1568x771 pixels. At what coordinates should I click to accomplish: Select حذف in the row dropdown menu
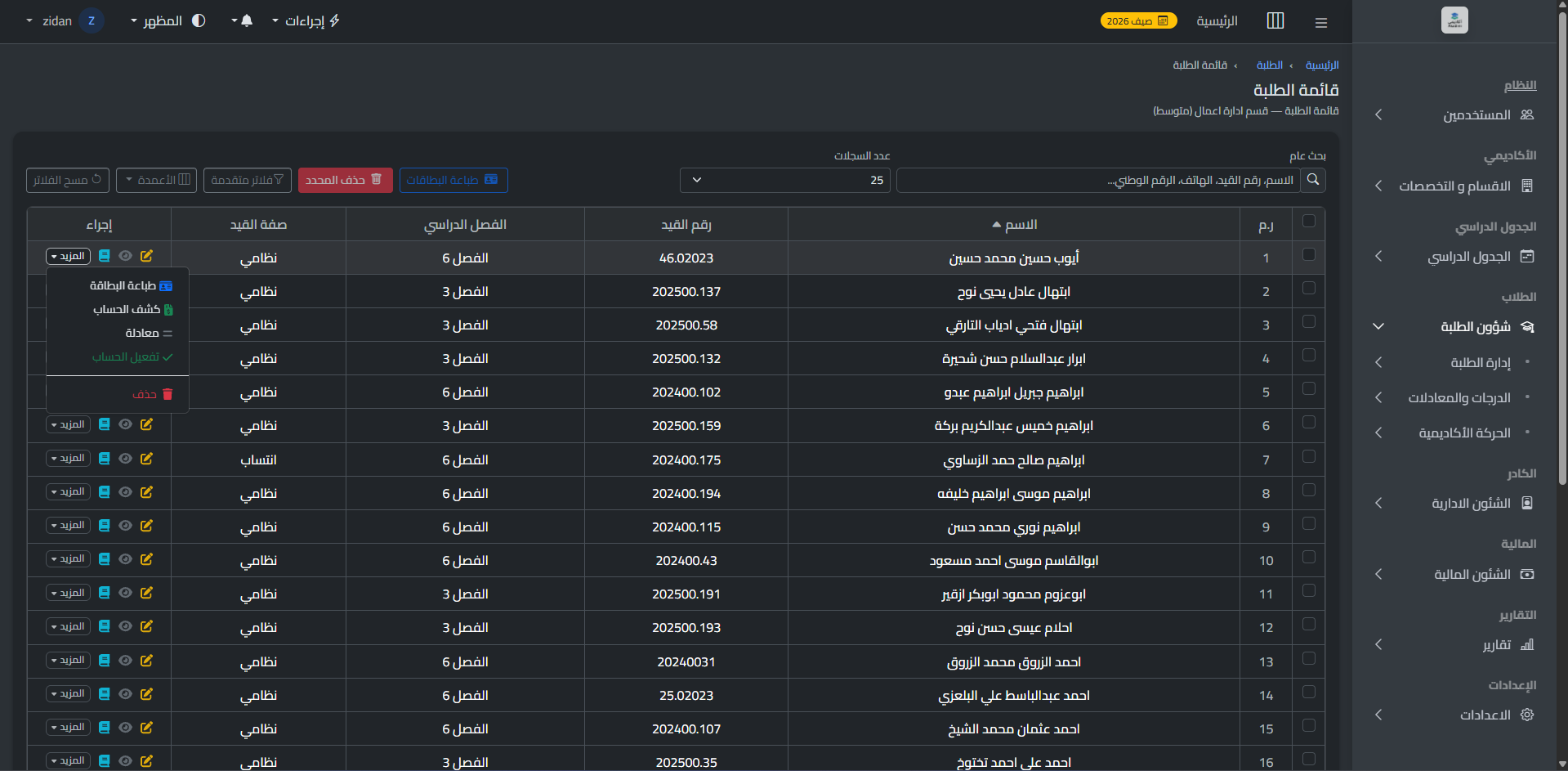[x=153, y=394]
